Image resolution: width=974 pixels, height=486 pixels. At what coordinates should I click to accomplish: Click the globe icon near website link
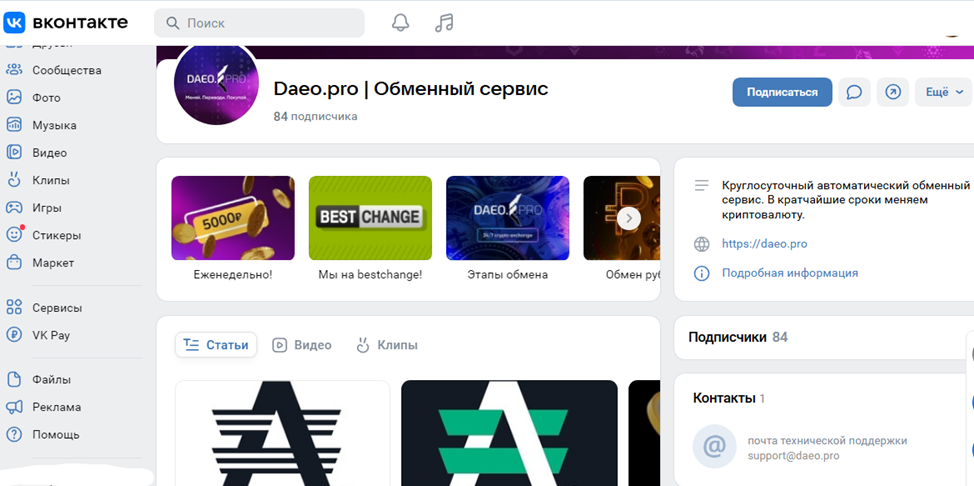click(x=701, y=244)
